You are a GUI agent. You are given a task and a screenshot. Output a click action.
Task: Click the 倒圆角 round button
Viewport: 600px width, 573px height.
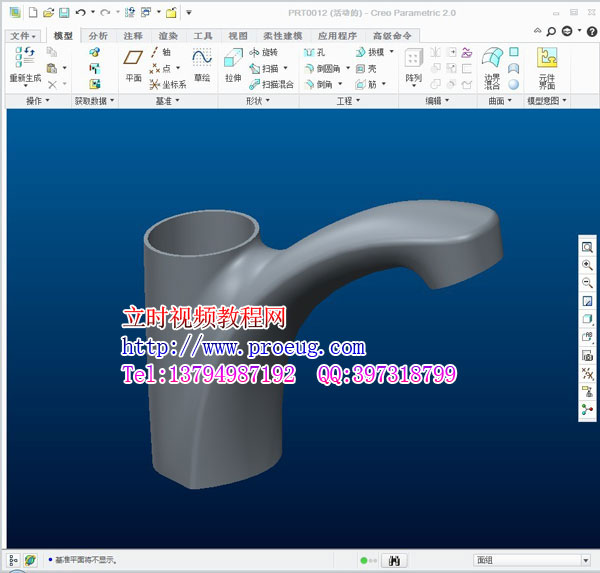point(323,69)
